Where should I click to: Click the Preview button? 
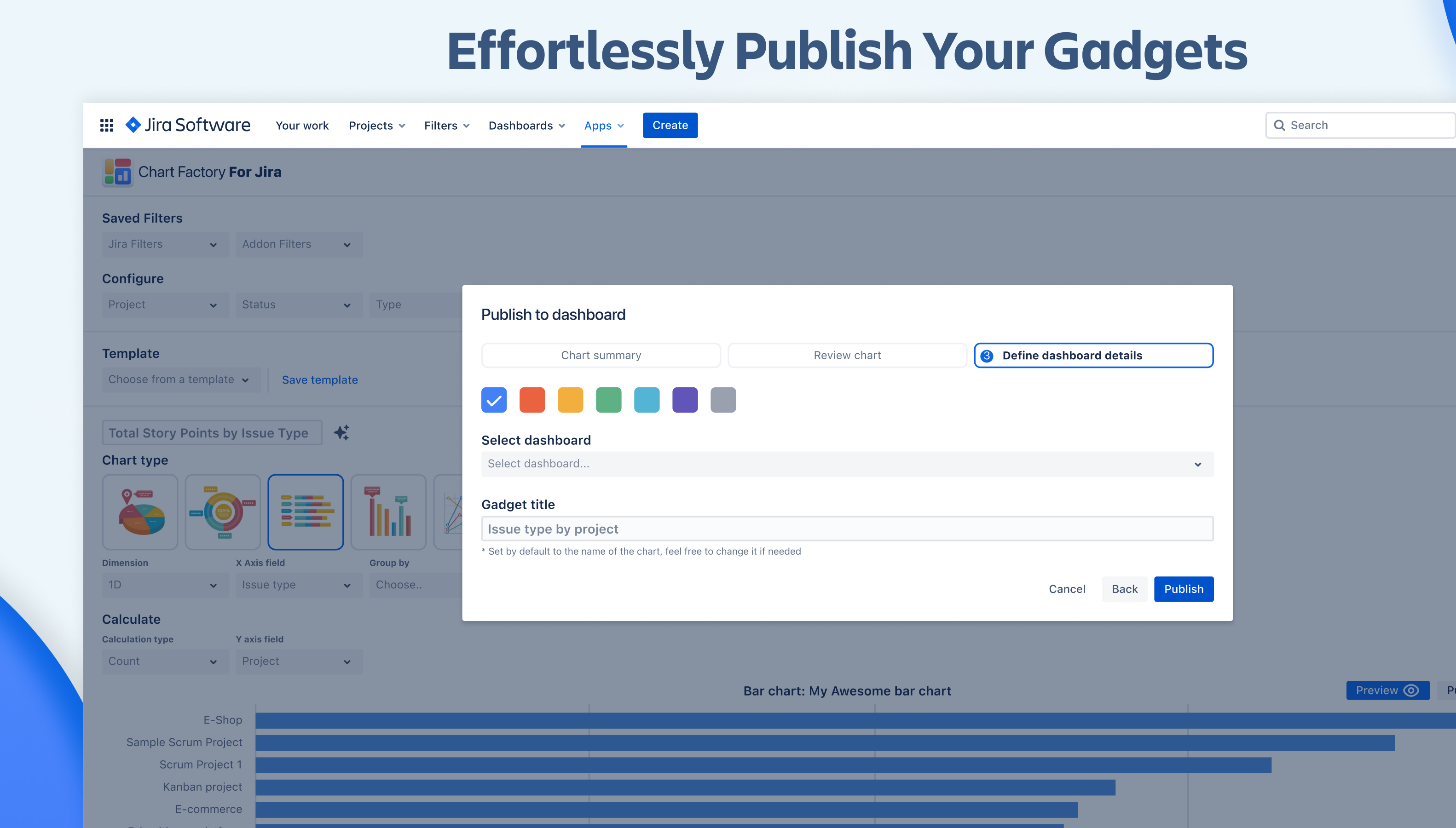[1388, 690]
